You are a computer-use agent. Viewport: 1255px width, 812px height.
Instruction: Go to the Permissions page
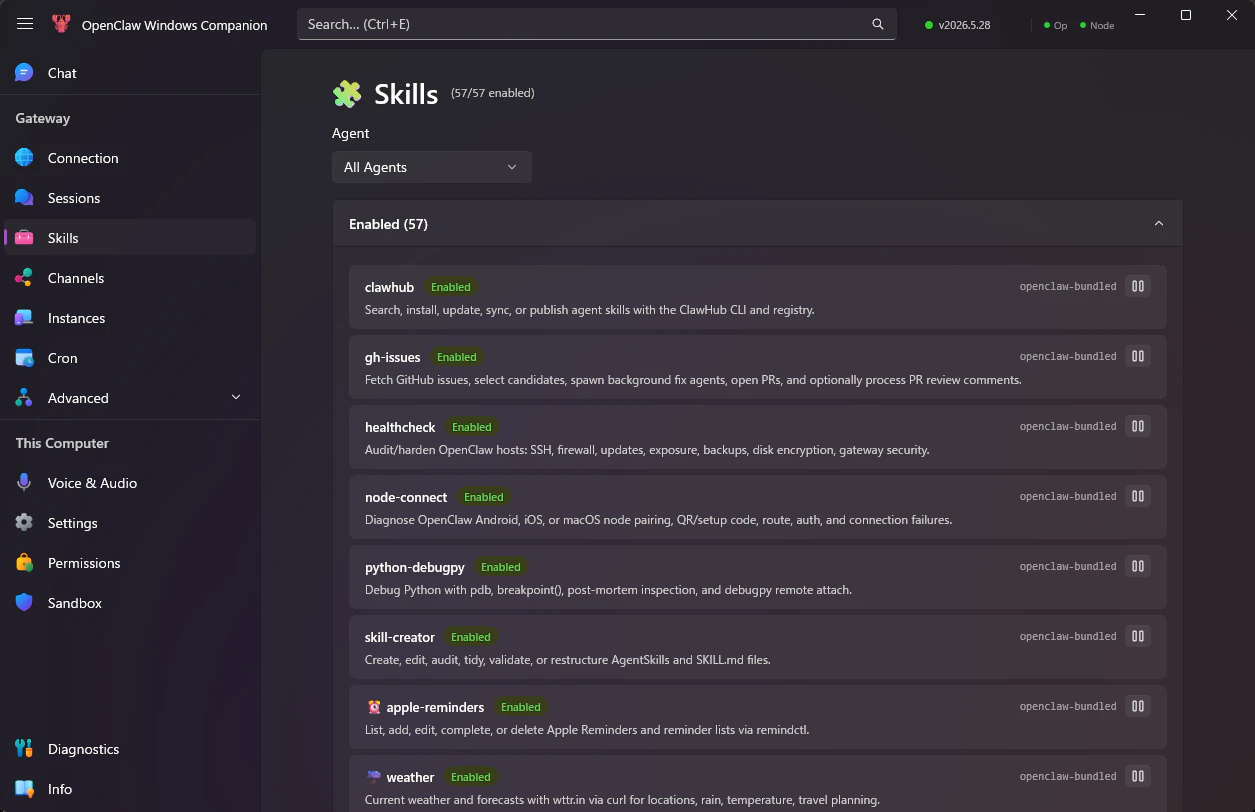tap(130, 563)
